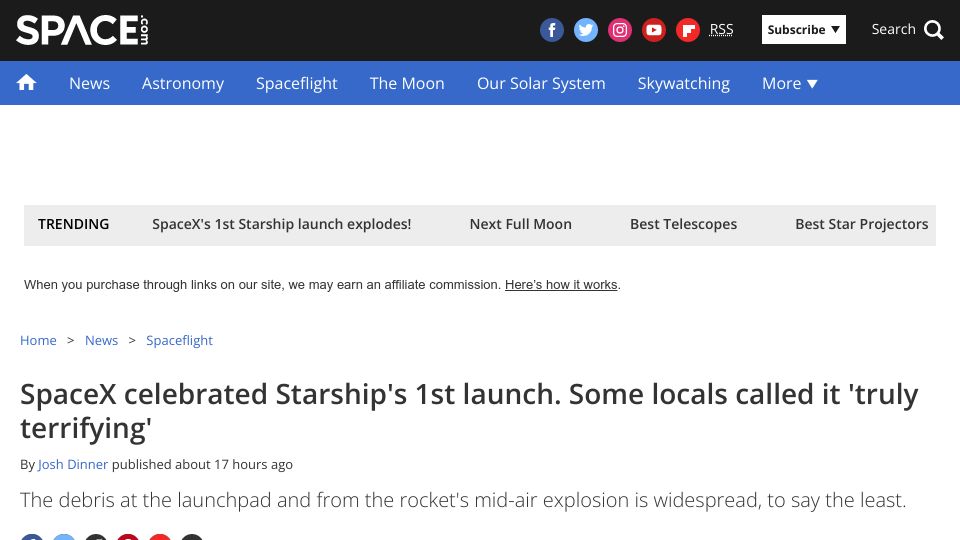Screen dimensions: 960x540
Task: Expand the More navigation dropdown
Action: pyautogui.click(x=789, y=83)
